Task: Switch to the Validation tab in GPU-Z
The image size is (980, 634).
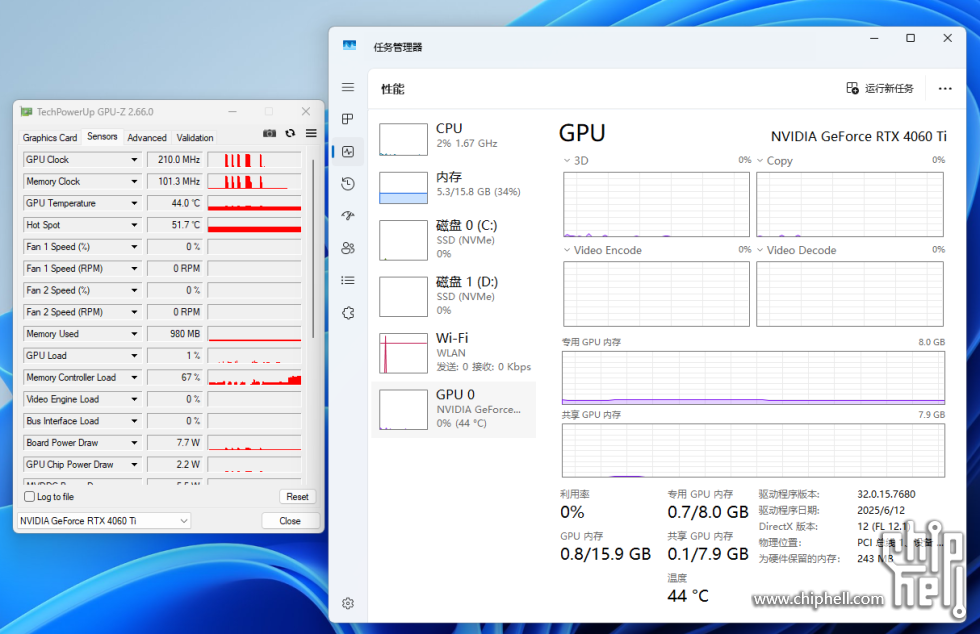Action: coord(195,138)
